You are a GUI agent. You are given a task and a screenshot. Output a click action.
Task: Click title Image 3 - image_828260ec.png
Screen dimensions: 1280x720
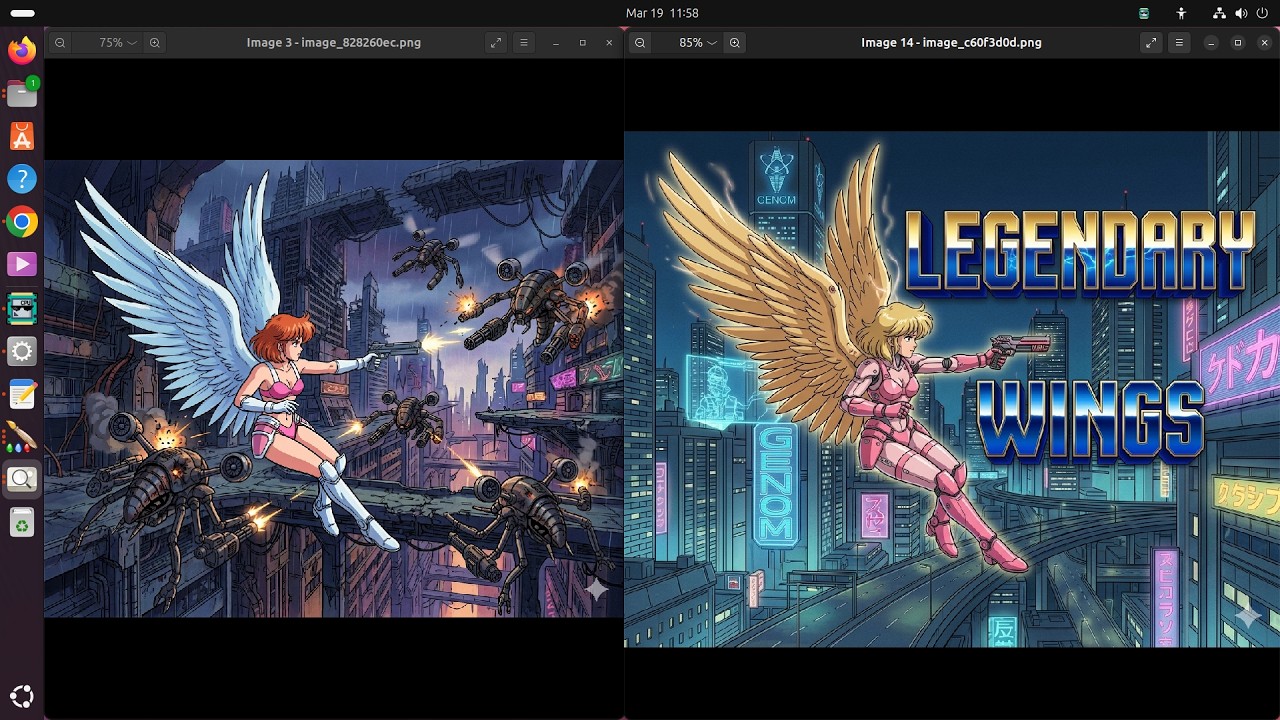[334, 43]
